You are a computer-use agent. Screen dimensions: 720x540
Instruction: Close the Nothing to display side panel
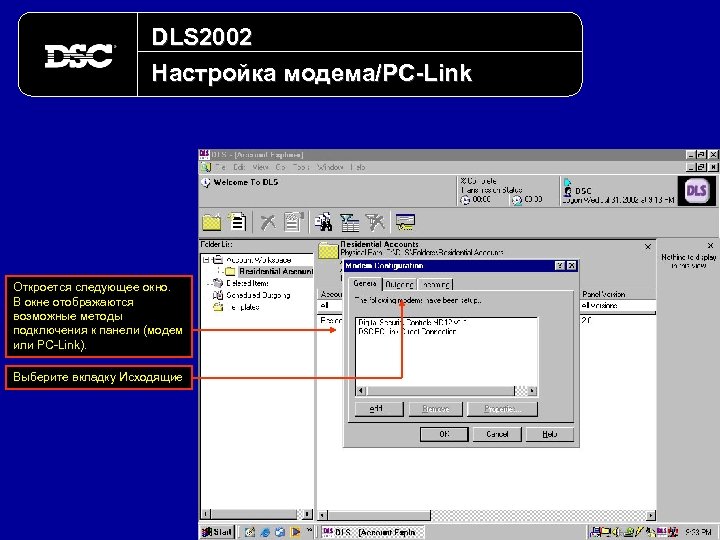pos(710,246)
